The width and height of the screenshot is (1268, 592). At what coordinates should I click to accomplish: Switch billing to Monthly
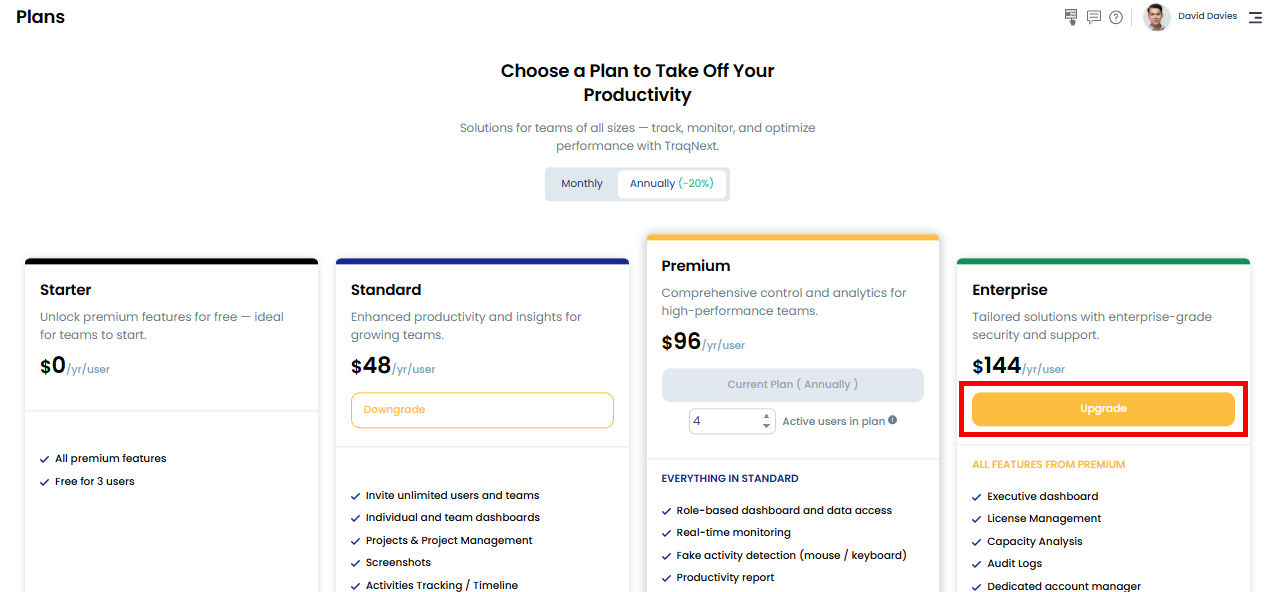click(582, 184)
